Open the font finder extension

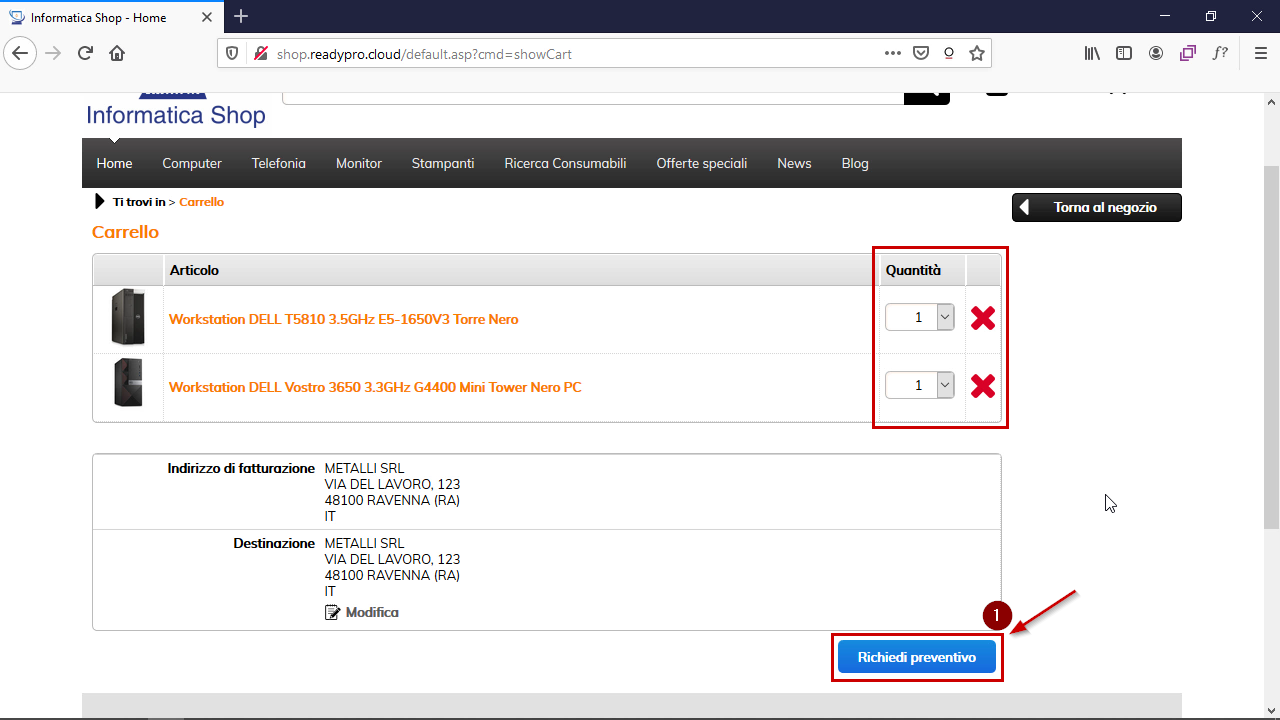[1220, 53]
